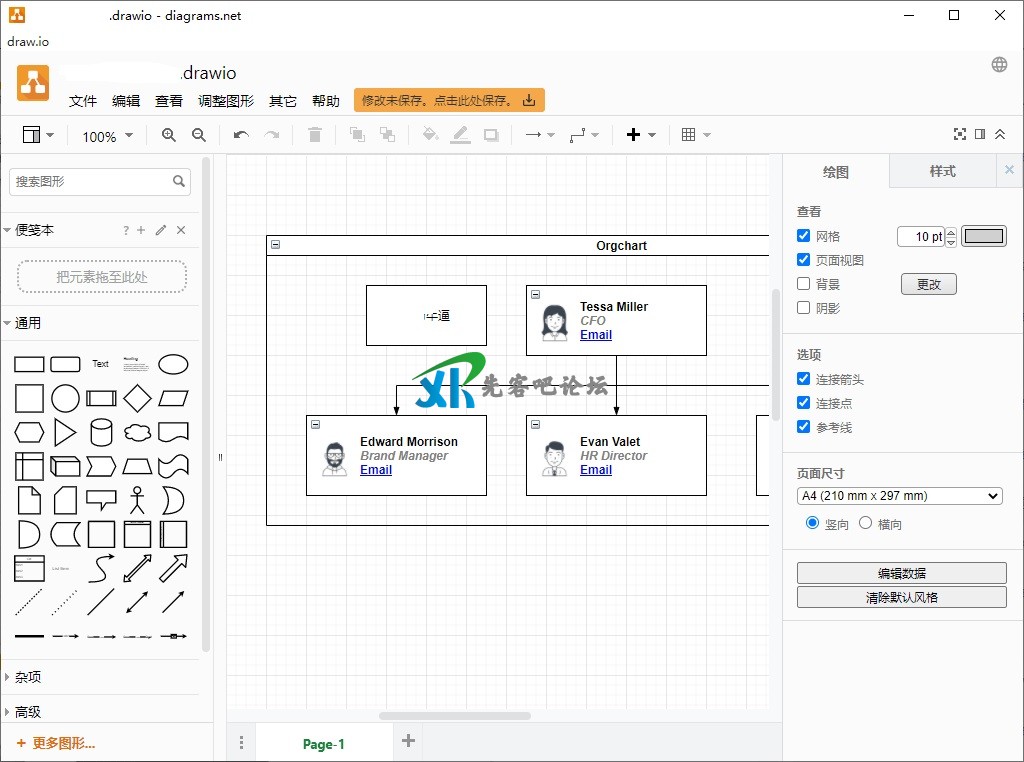Image resolution: width=1024 pixels, height=762 pixels.
Task: Select the 横向 landscape radio button
Action: pyautogui.click(x=866, y=523)
